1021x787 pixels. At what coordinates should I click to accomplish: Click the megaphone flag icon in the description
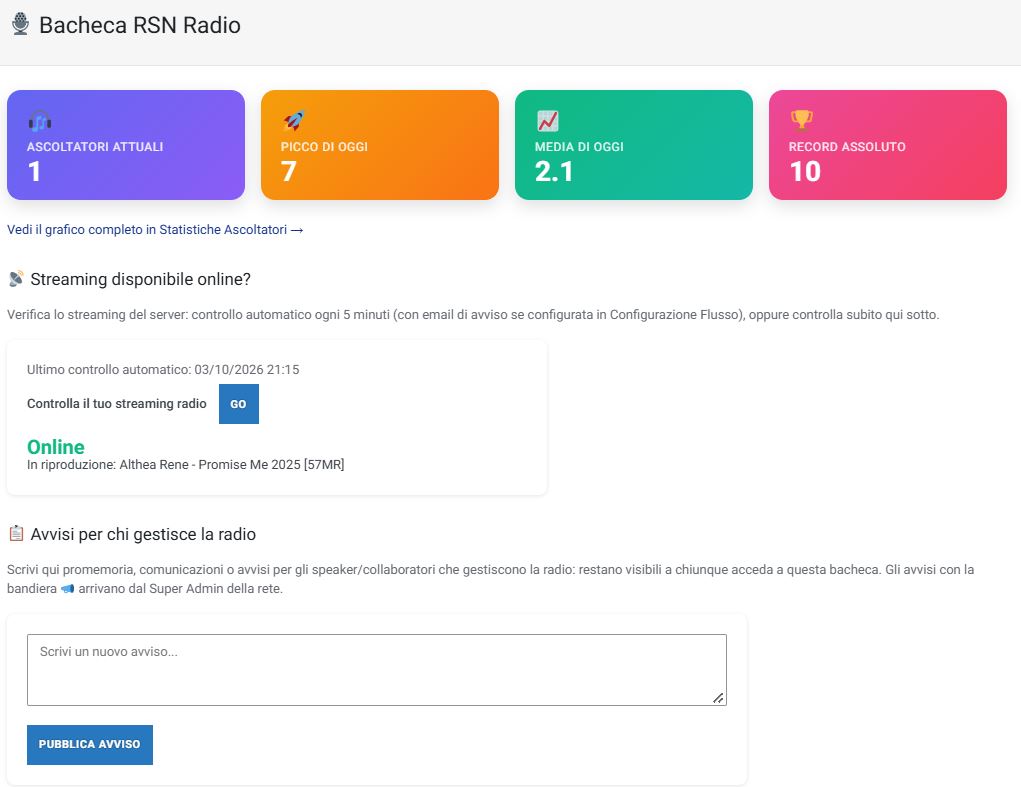coord(68,588)
